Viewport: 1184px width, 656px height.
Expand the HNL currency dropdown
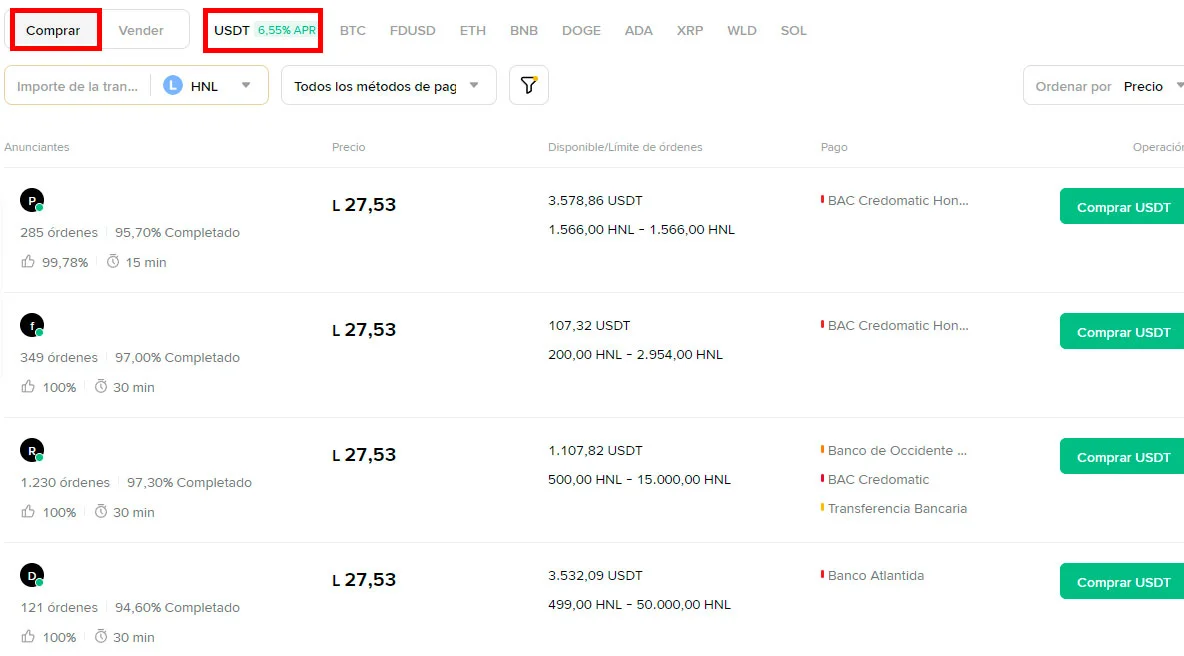(245, 85)
